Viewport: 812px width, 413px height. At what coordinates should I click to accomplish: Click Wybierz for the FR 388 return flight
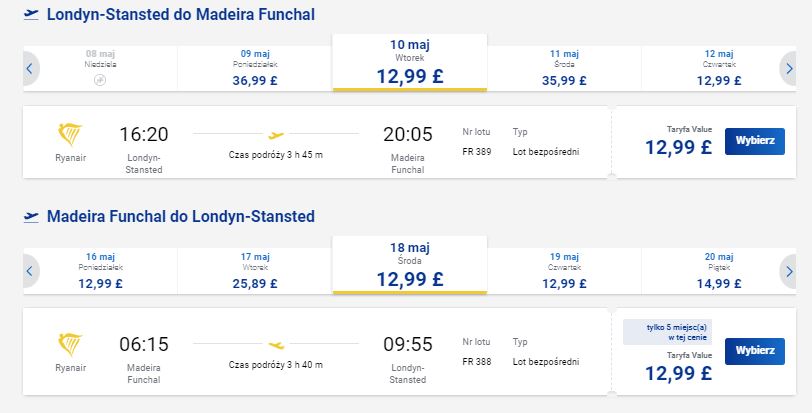pos(755,351)
